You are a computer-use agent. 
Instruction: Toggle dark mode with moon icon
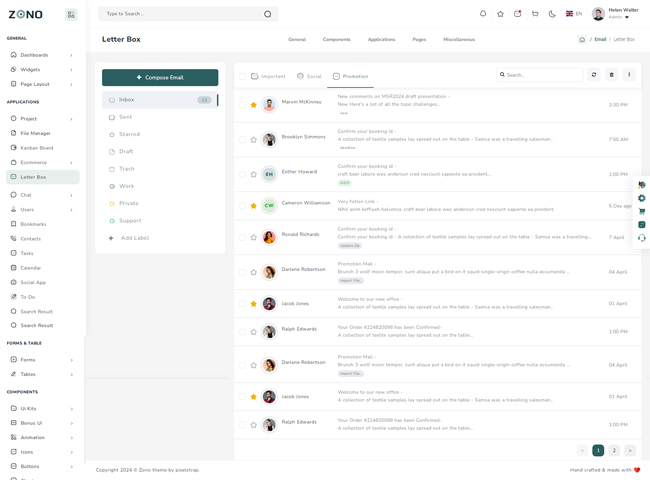click(552, 14)
